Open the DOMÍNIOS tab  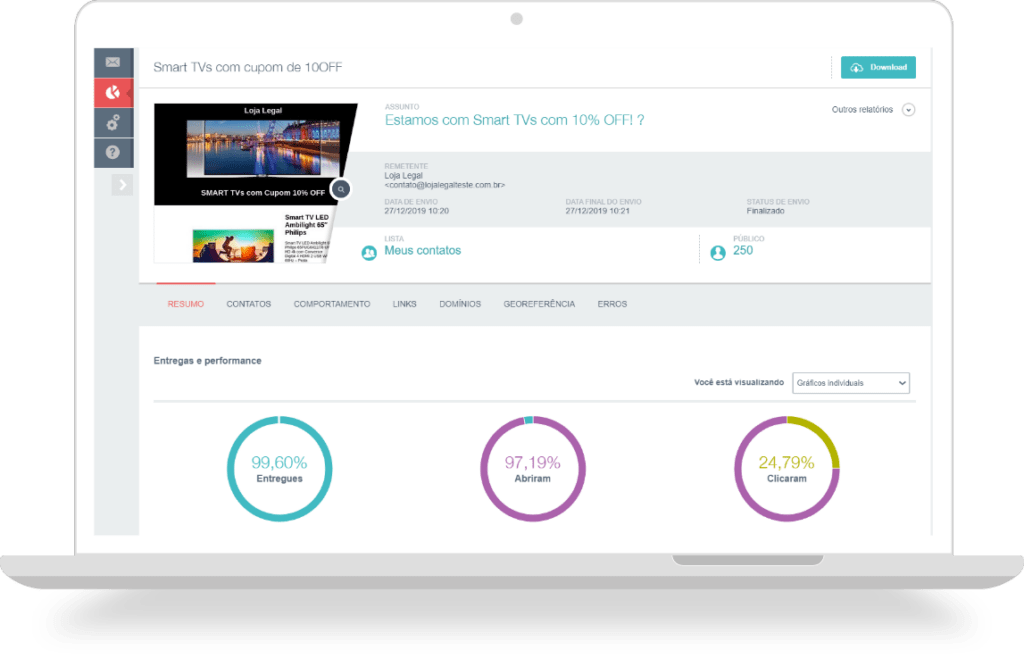(459, 304)
